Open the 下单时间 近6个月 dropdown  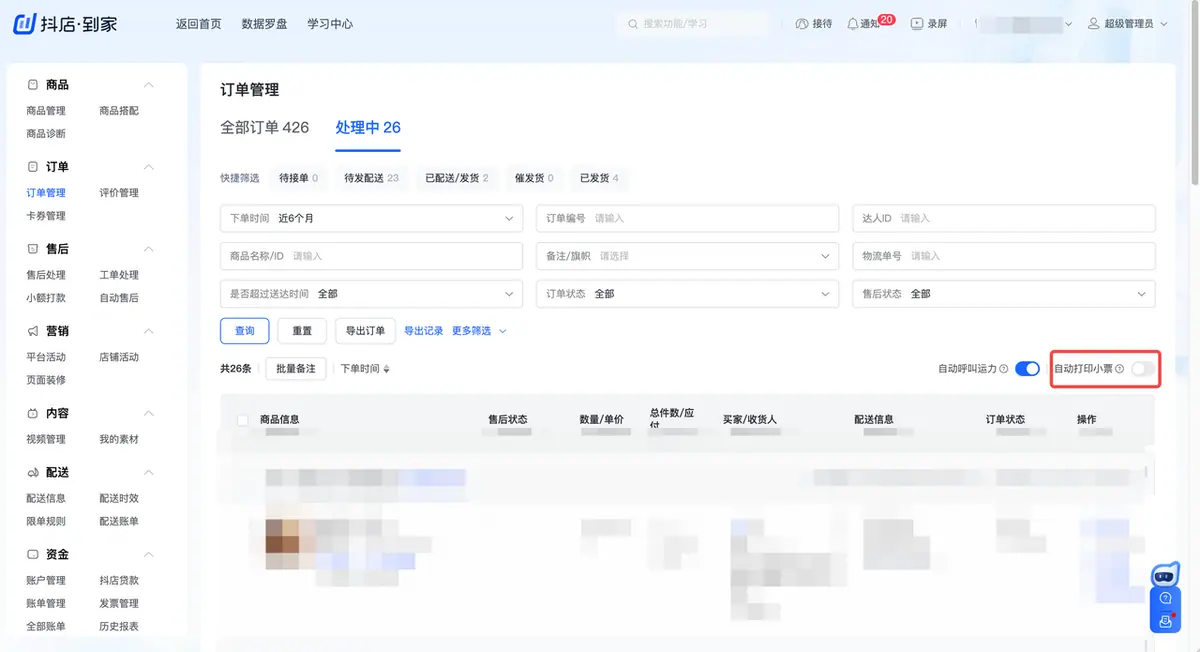tap(371, 218)
